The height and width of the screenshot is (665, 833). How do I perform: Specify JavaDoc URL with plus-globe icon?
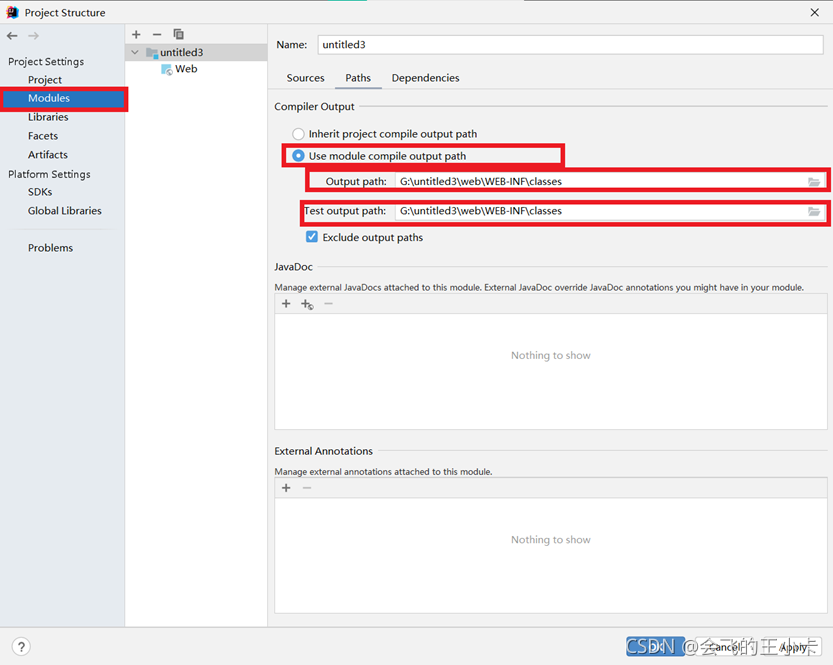click(x=307, y=304)
